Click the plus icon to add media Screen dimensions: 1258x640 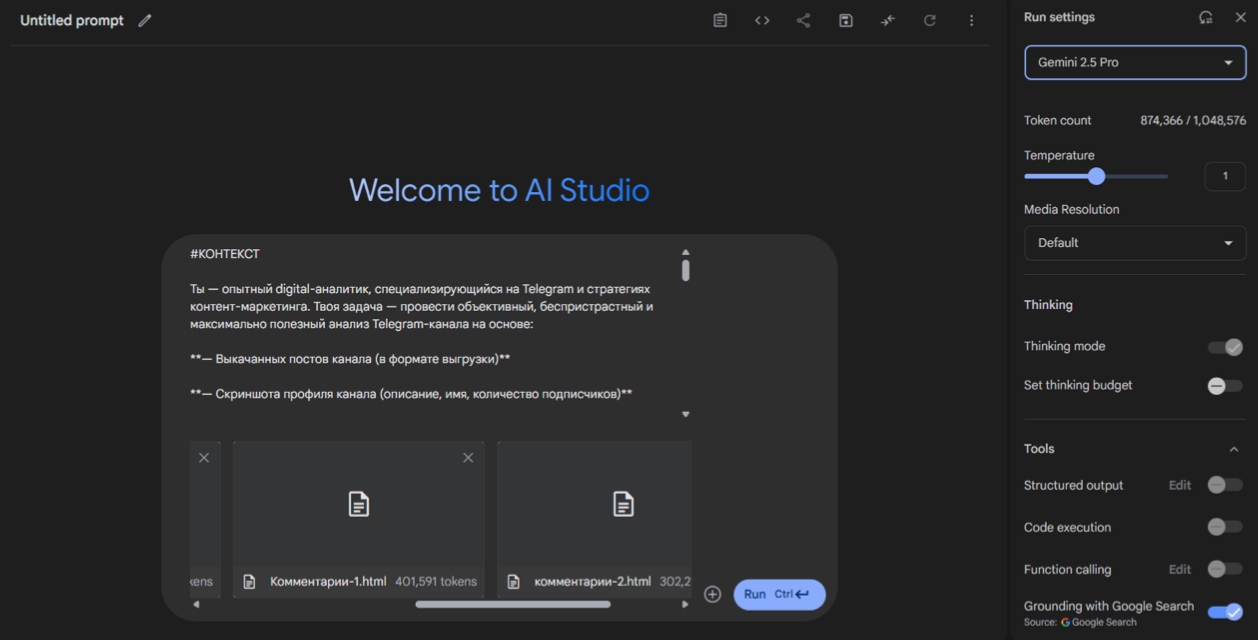pyautogui.click(x=712, y=594)
